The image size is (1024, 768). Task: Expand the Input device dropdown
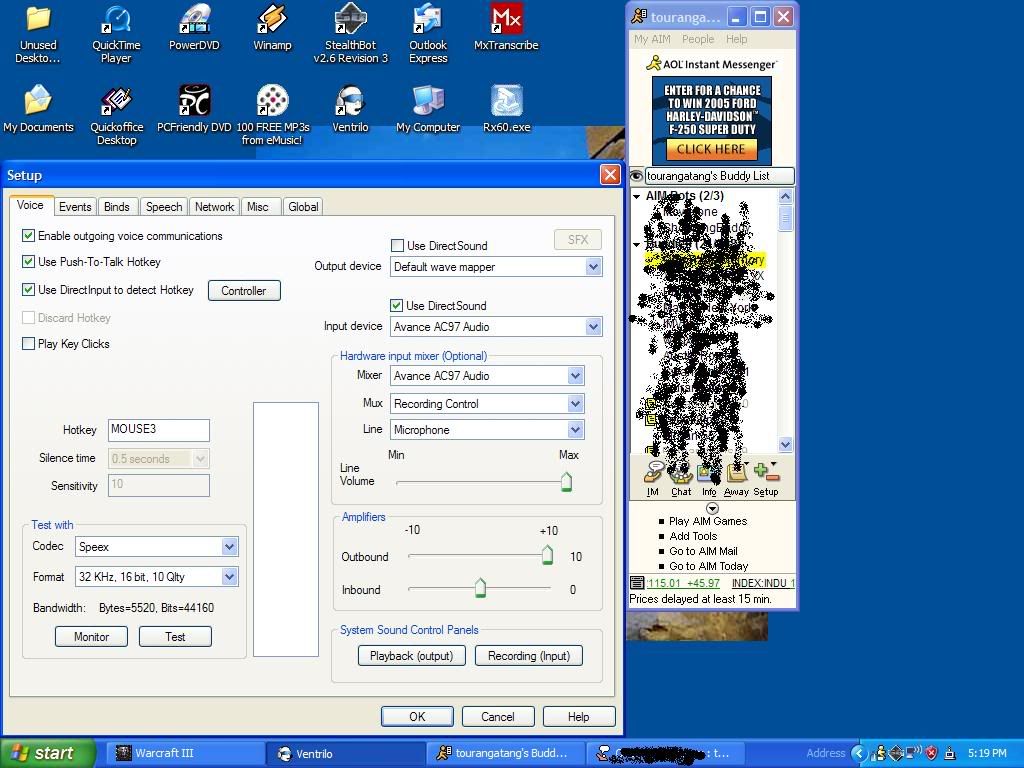click(593, 327)
